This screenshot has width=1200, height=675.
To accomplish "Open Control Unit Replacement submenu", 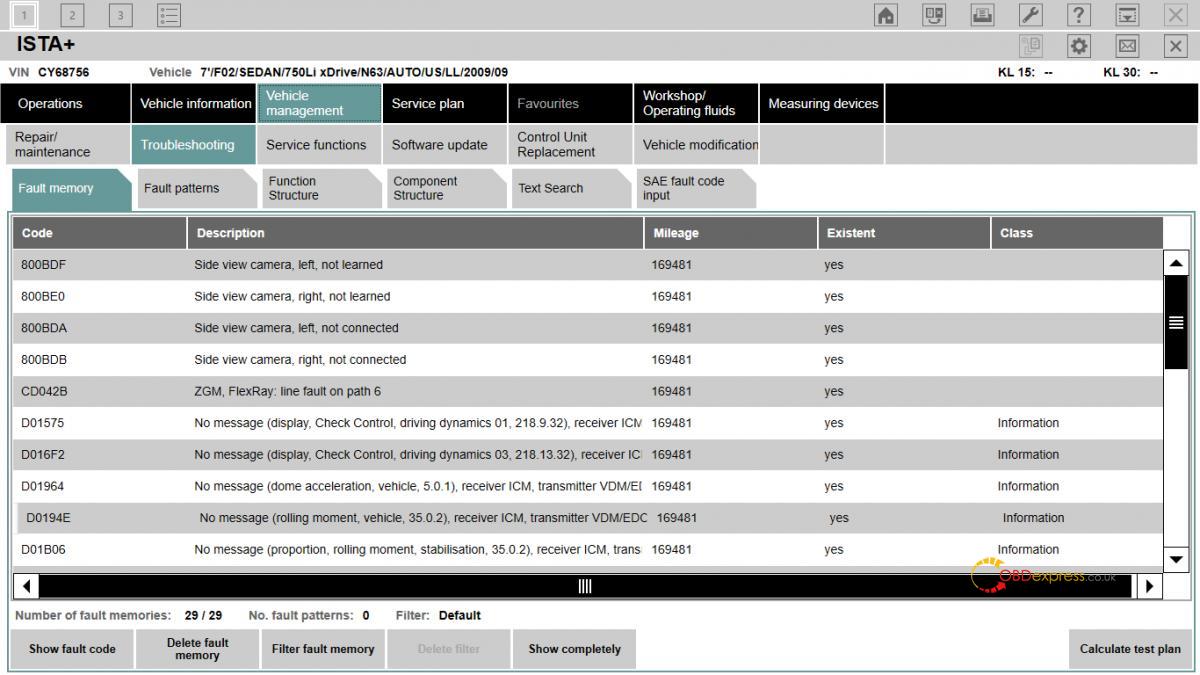I will [x=571, y=145].
